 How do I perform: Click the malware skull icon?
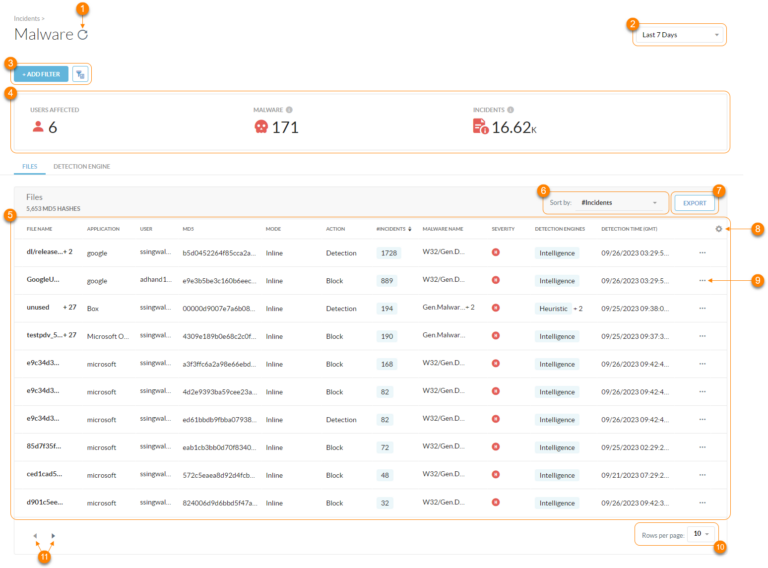click(261, 127)
